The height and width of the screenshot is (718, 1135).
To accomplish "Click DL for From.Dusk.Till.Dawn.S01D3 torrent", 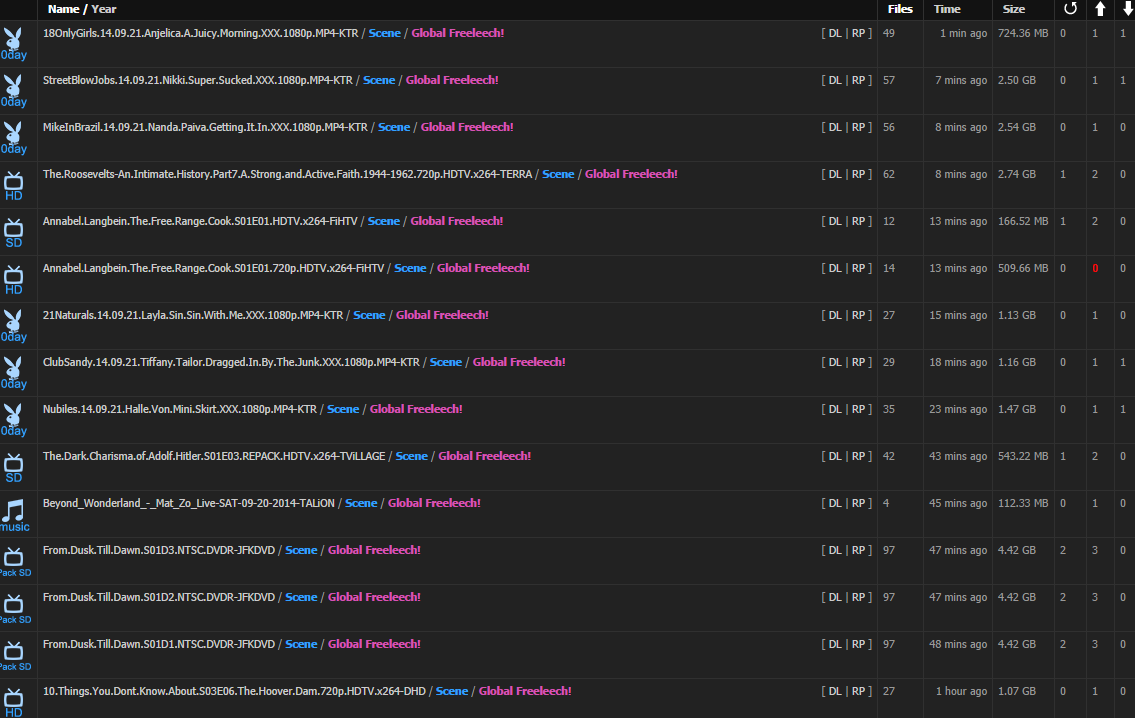I will click(835, 550).
